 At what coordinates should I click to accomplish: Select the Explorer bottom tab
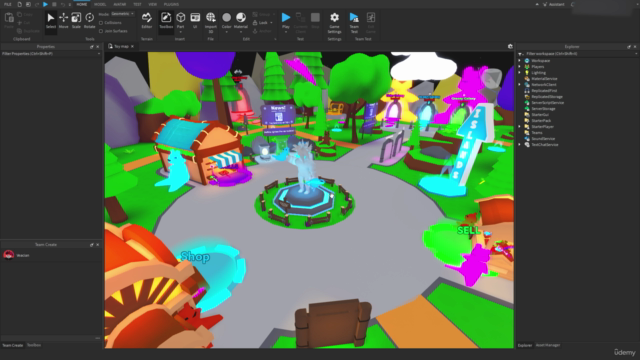pyautogui.click(x=525, y=345)
